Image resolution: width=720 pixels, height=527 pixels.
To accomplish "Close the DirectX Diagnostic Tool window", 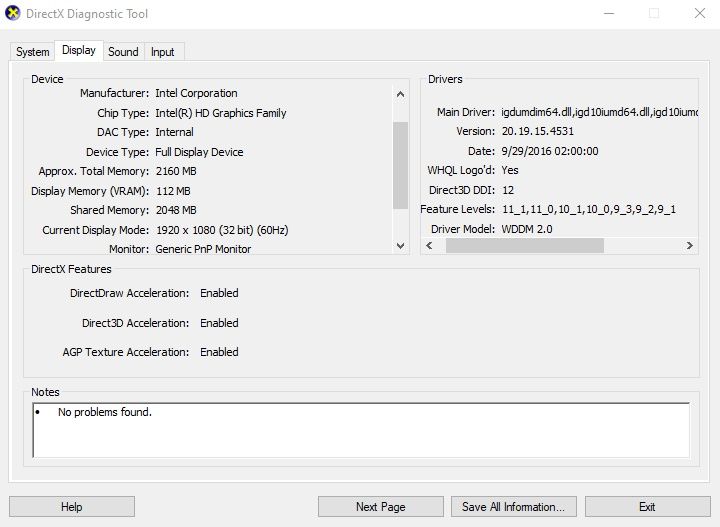I will click(x=699, y=13).
